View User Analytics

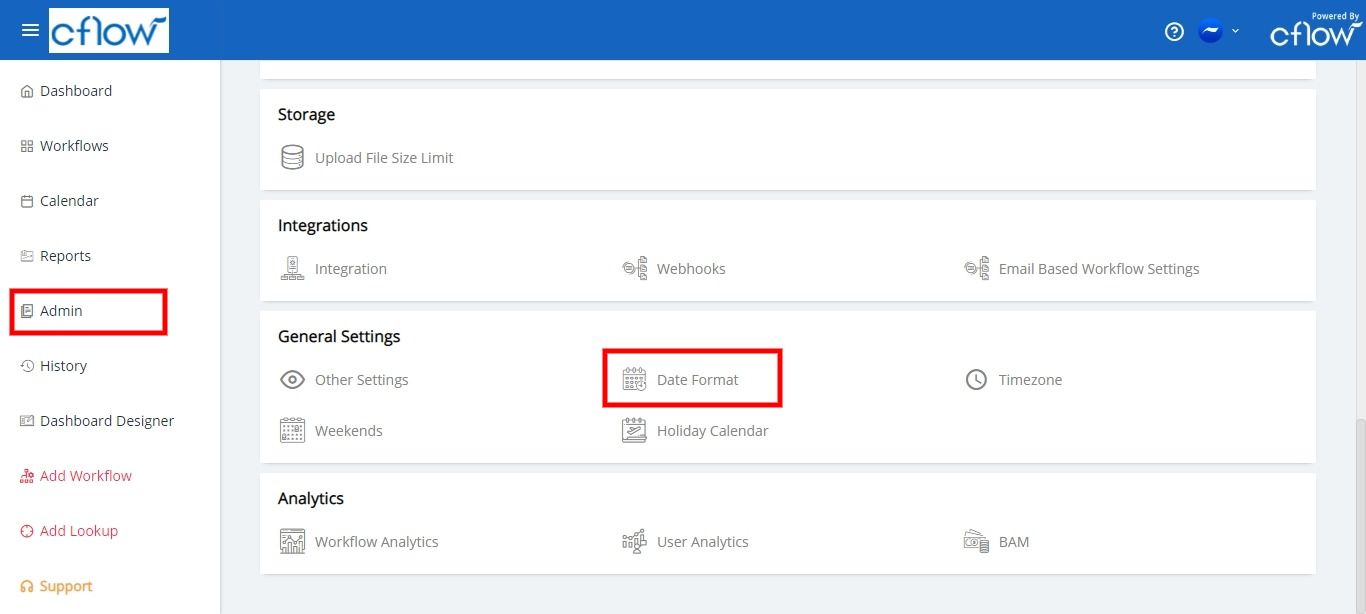(x=702, y=541)
